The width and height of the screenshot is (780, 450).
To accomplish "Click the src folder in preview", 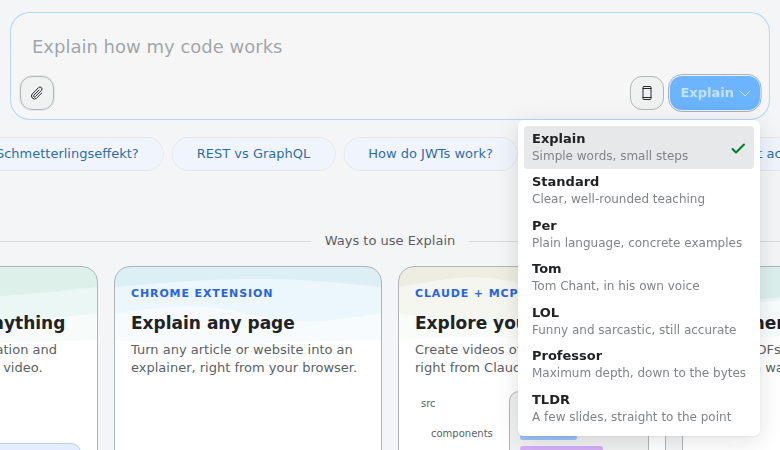I will [428, 403].
